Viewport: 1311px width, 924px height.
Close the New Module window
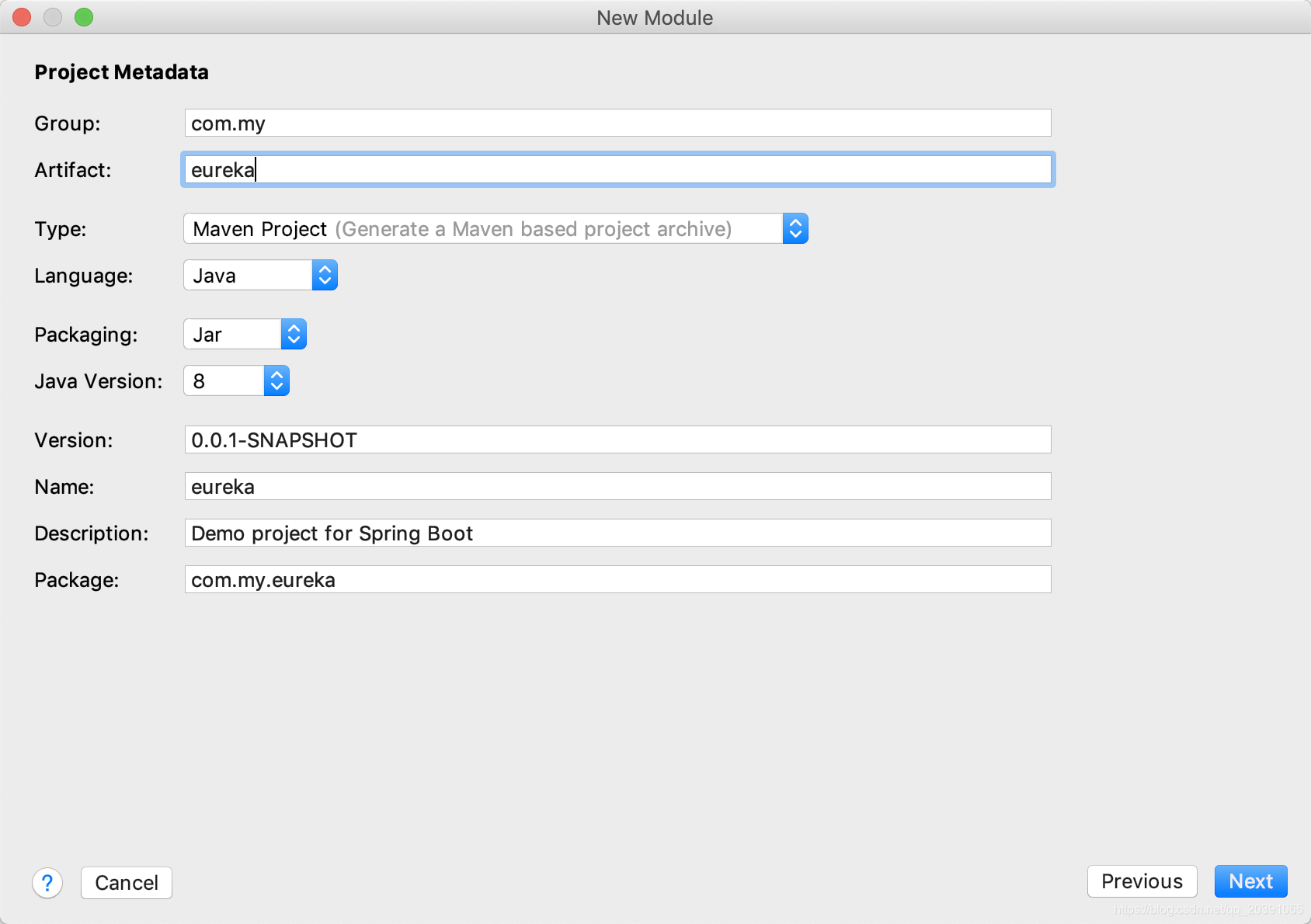click(x=22, y=17)
